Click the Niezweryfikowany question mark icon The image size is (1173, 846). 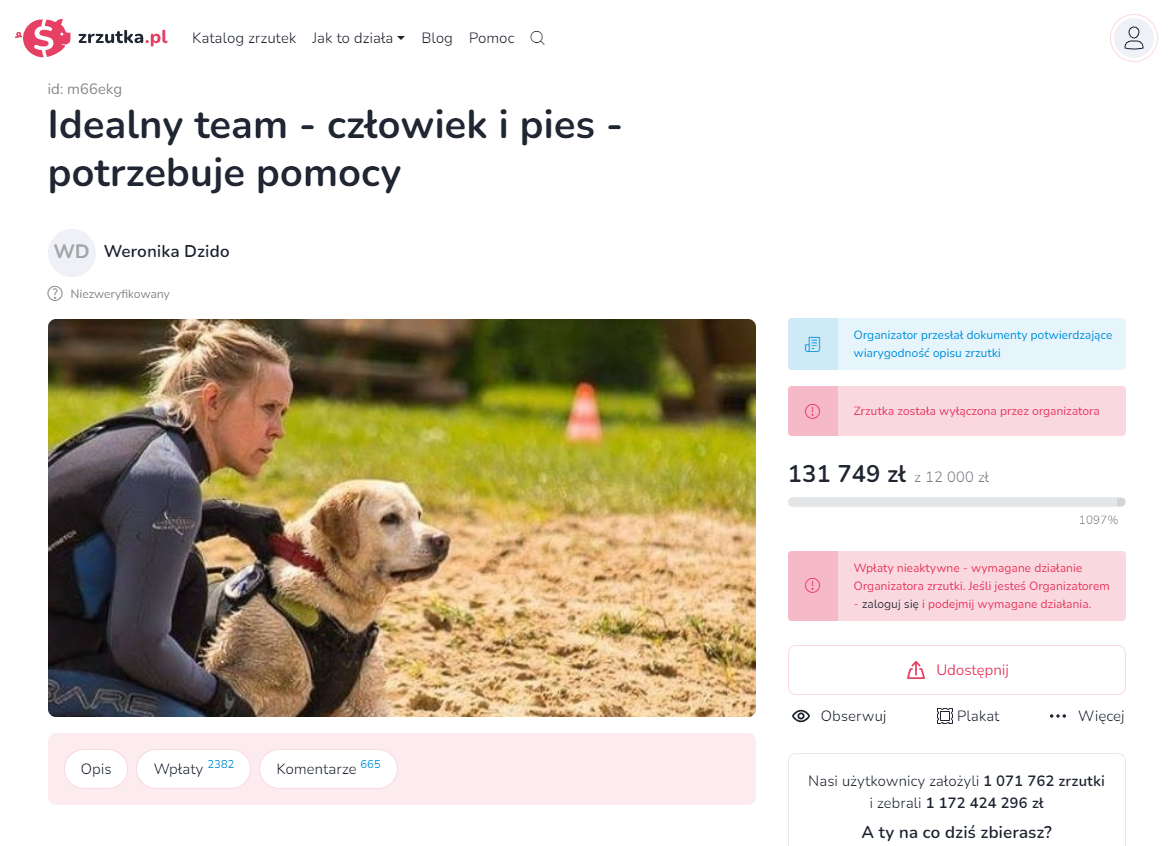55,294
